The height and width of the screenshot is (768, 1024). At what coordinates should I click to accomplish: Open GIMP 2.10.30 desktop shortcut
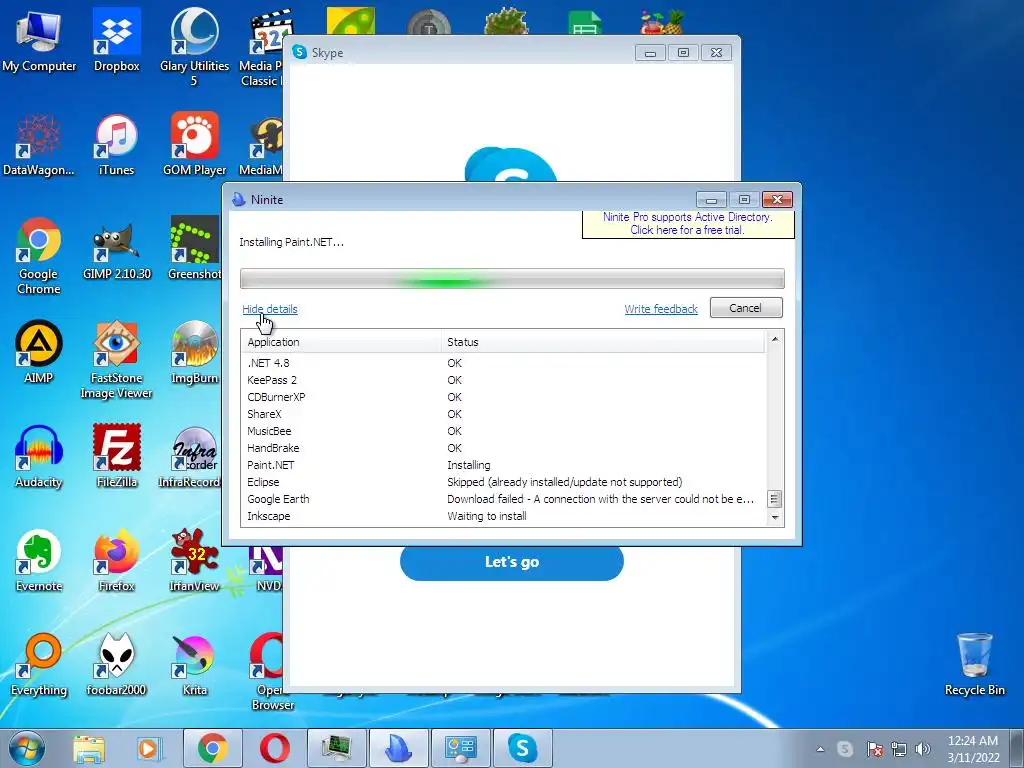coord(116,249)
